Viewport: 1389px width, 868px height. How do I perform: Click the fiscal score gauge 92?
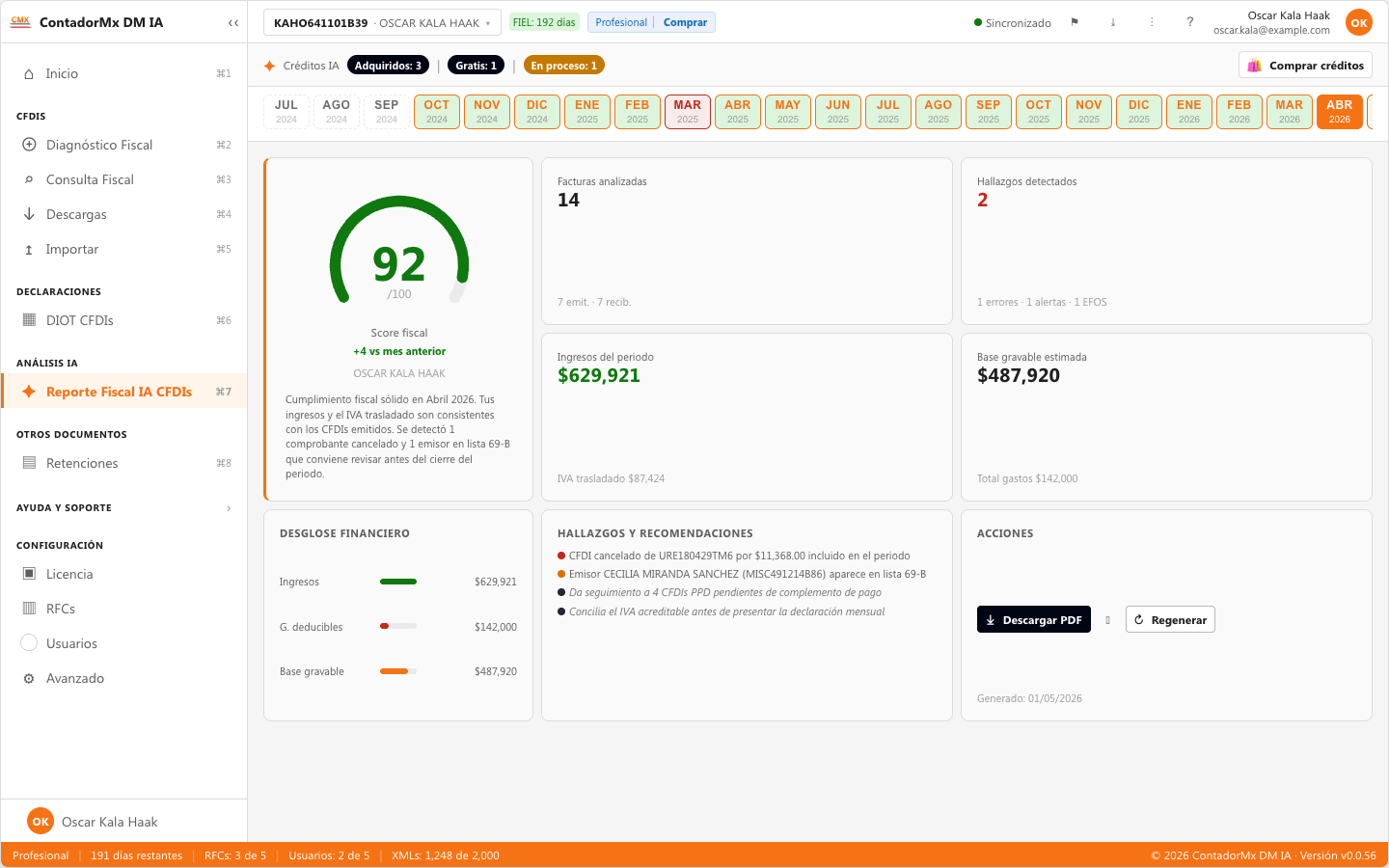tap(399, 253)
